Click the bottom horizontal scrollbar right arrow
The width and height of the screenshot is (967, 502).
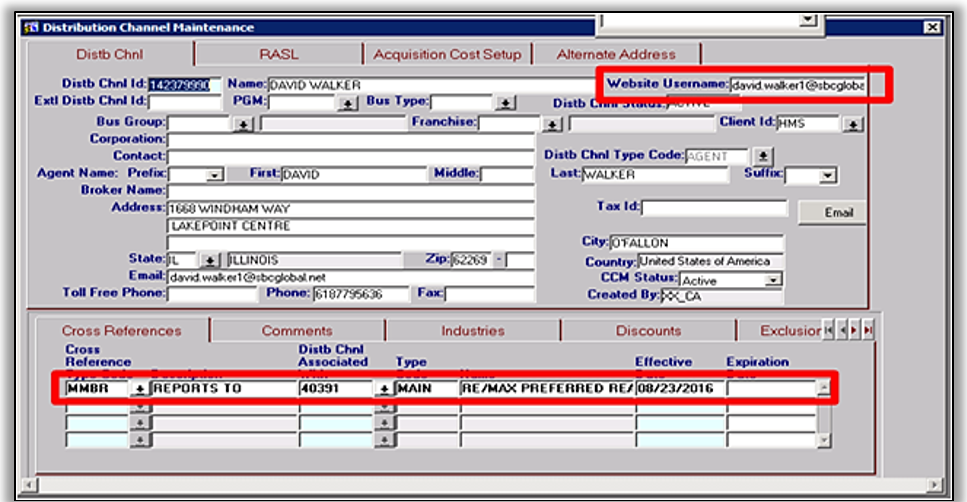click(936, 485)
